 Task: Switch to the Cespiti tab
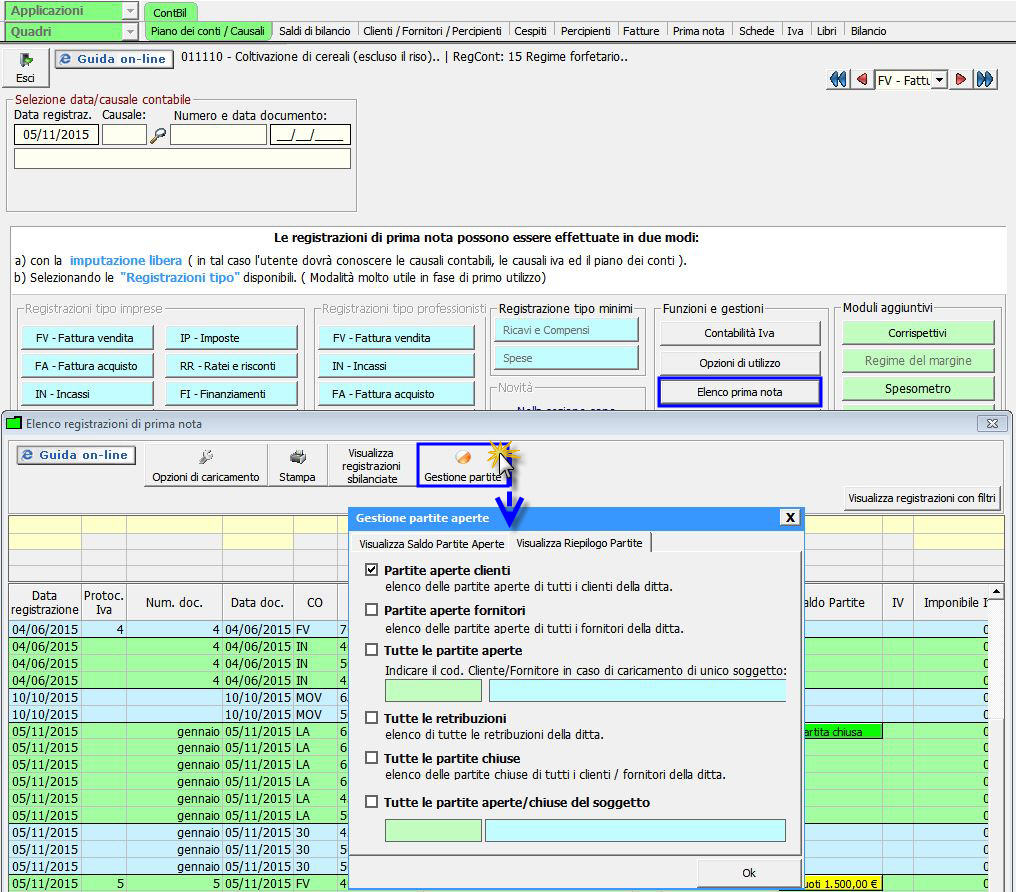pos(531,31)
